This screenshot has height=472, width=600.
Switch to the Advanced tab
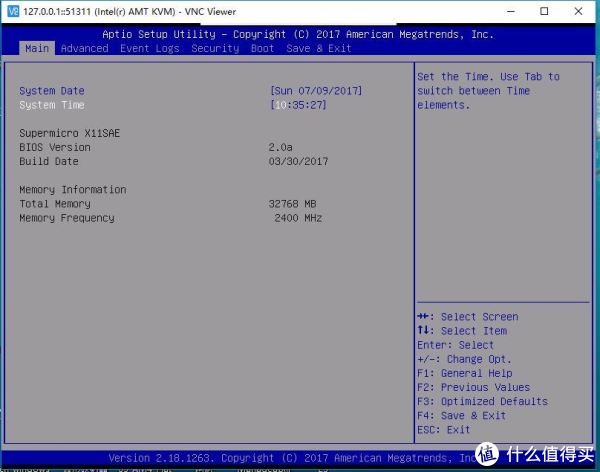(x=84, y=48)
